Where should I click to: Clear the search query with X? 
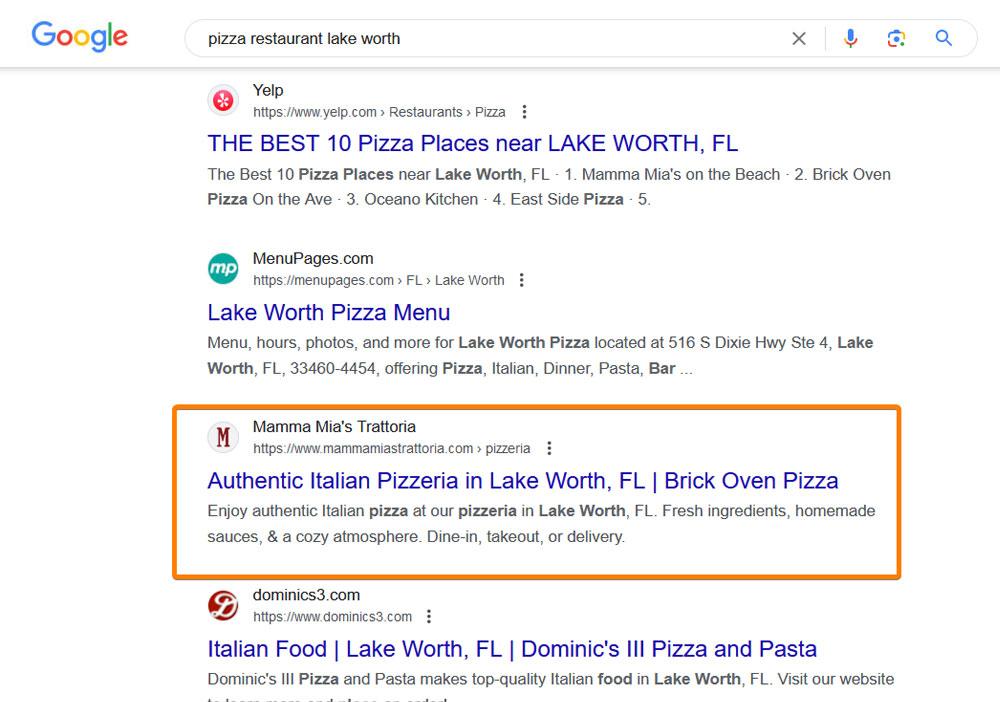pyautogui.click(x=798, y=39)
